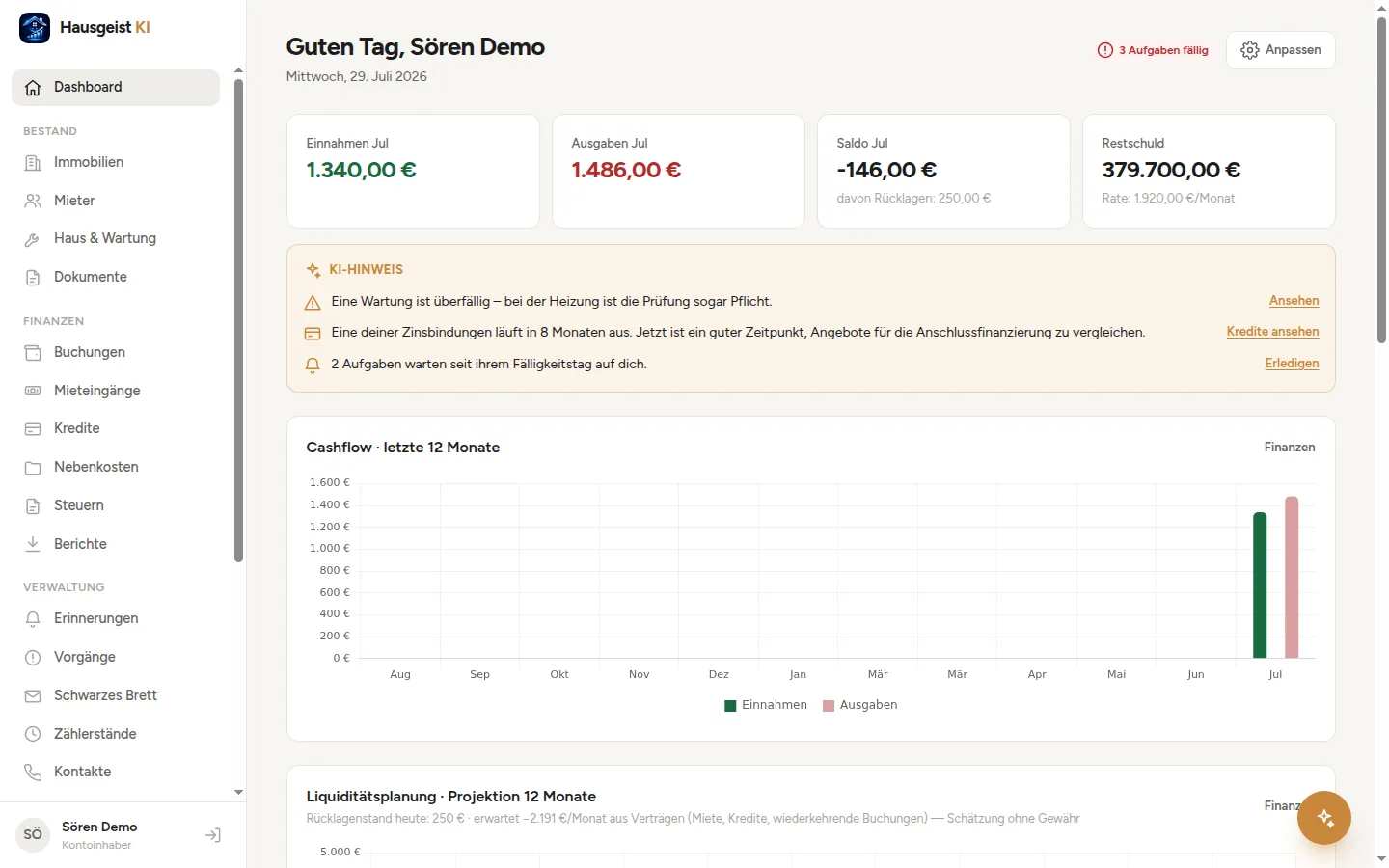Click the Kontakte phone icon
The image size is (1389, 868).
[x=33, y=773]
